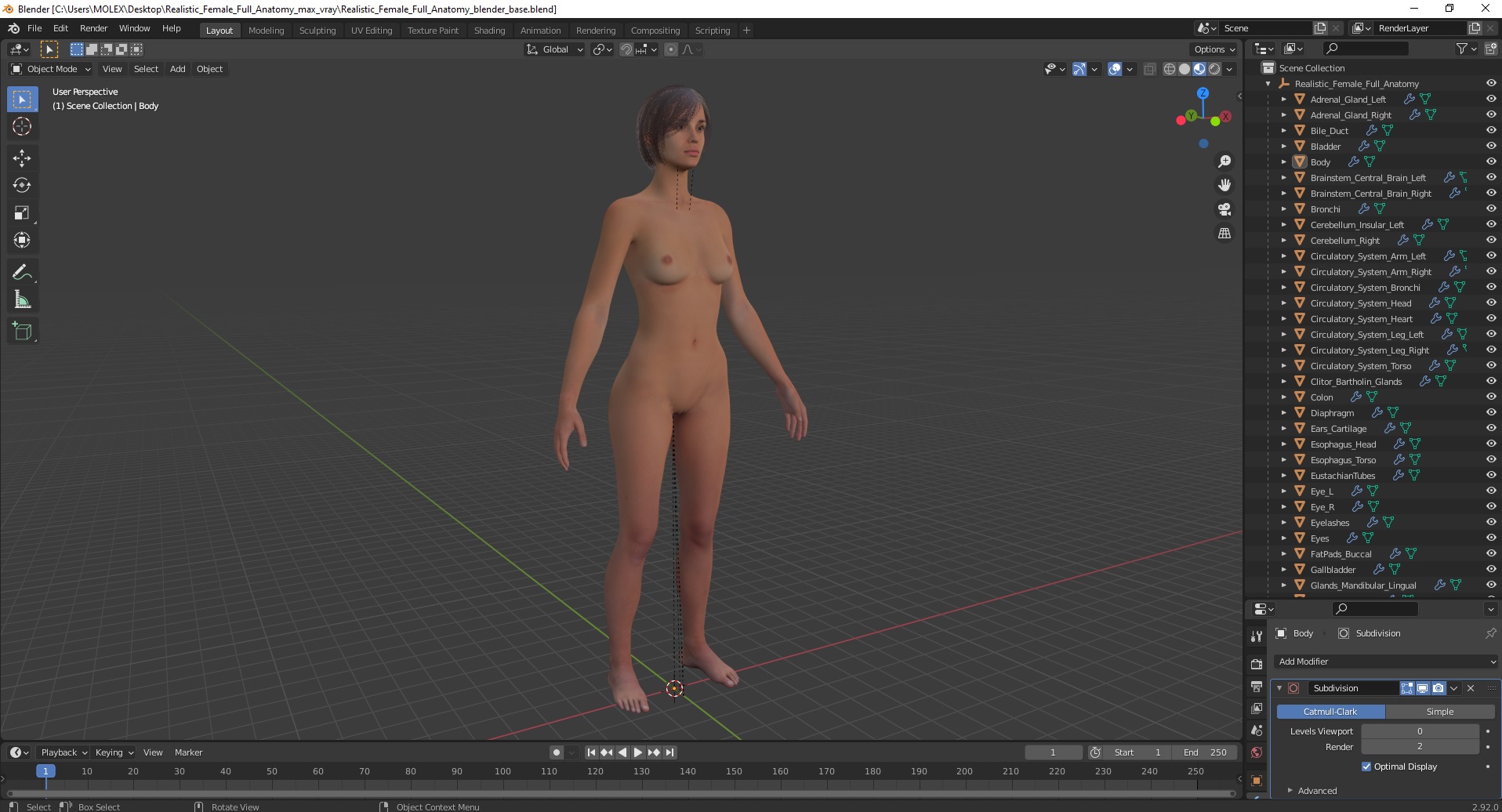Adjust the Render levels value field
1502x812 pixels.
click(x=1420, y=747)
